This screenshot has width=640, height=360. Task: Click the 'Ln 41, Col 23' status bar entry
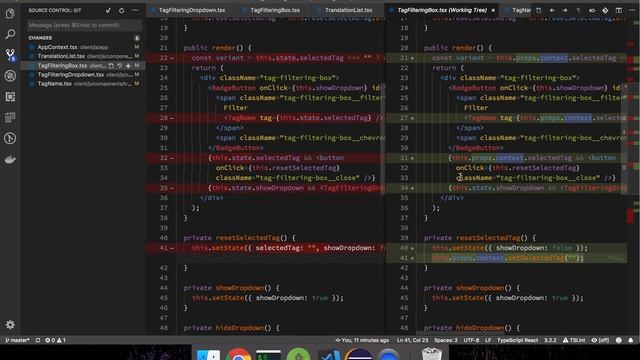point(412,340)
